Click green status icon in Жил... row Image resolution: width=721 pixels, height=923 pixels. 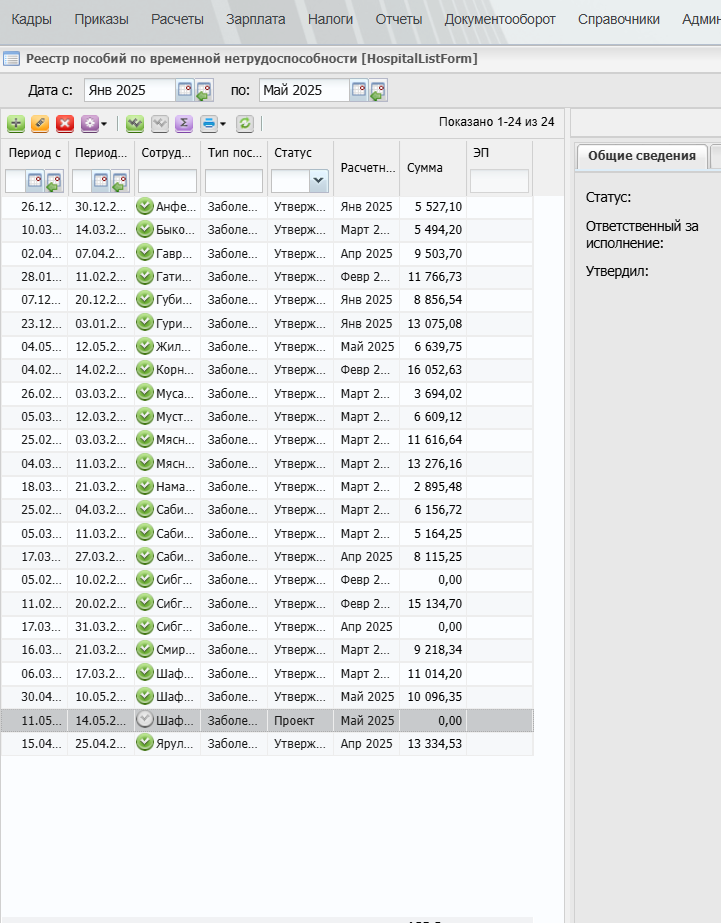click(x=145, y=346)
